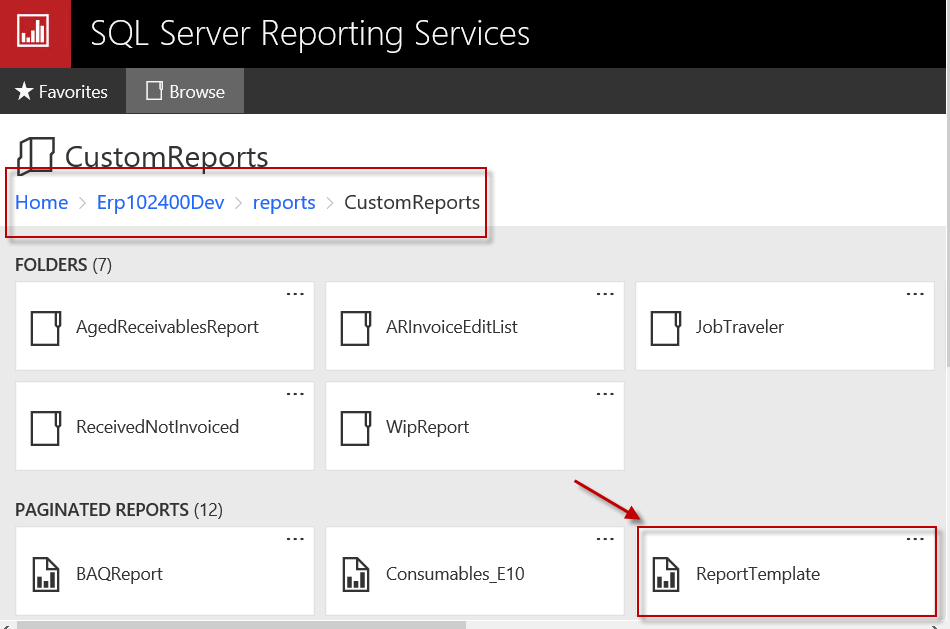Screen dimensions: 950x629
Task: Navigate to Erp102400Dev breadcrumb link
Action: click(x=160, y=203)
